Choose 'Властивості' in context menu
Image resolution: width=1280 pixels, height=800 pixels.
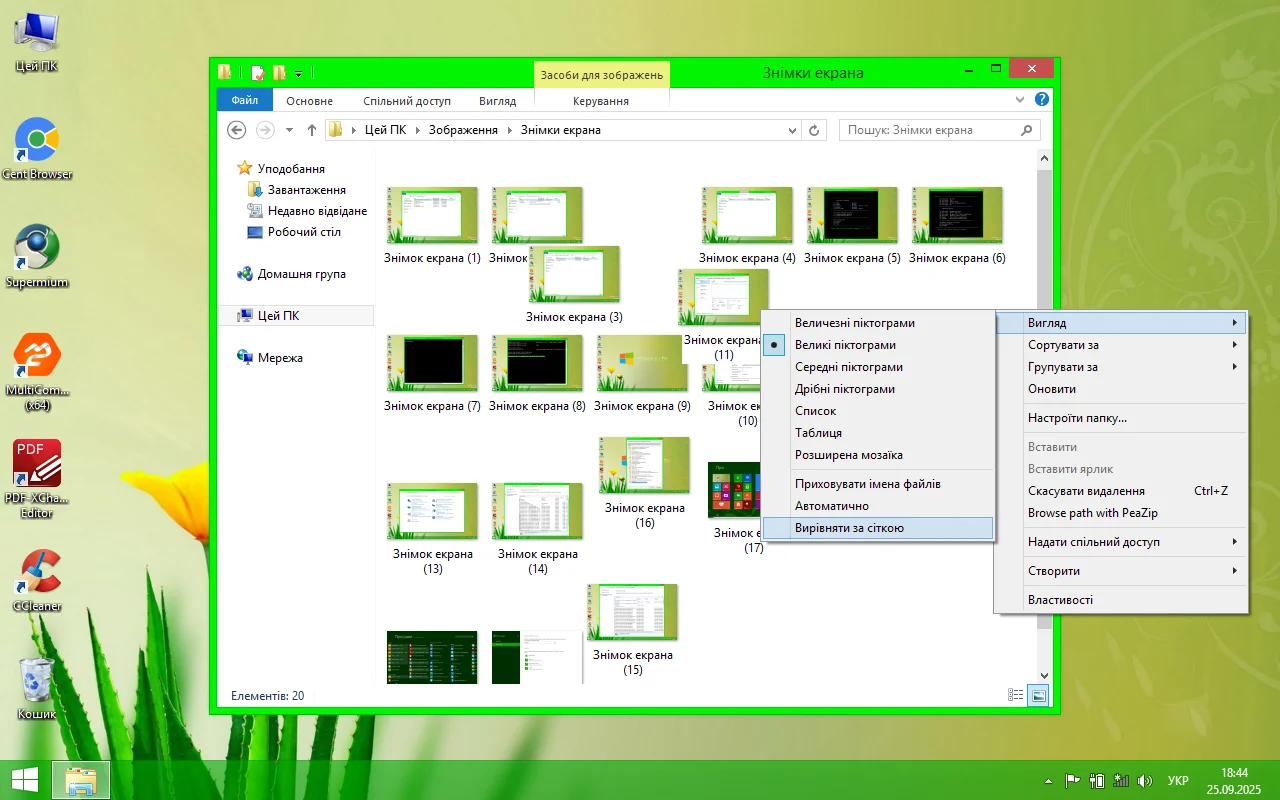point(1060,600)
